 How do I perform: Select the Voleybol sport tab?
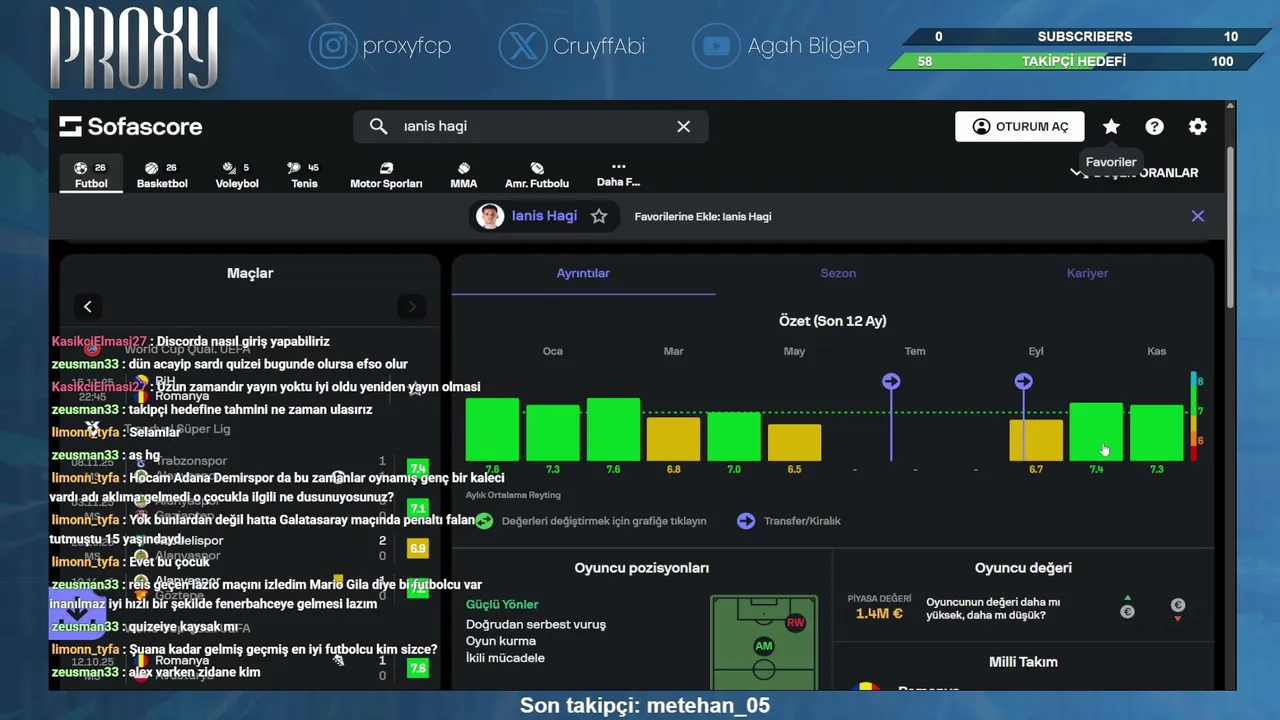tap(237, 175)
